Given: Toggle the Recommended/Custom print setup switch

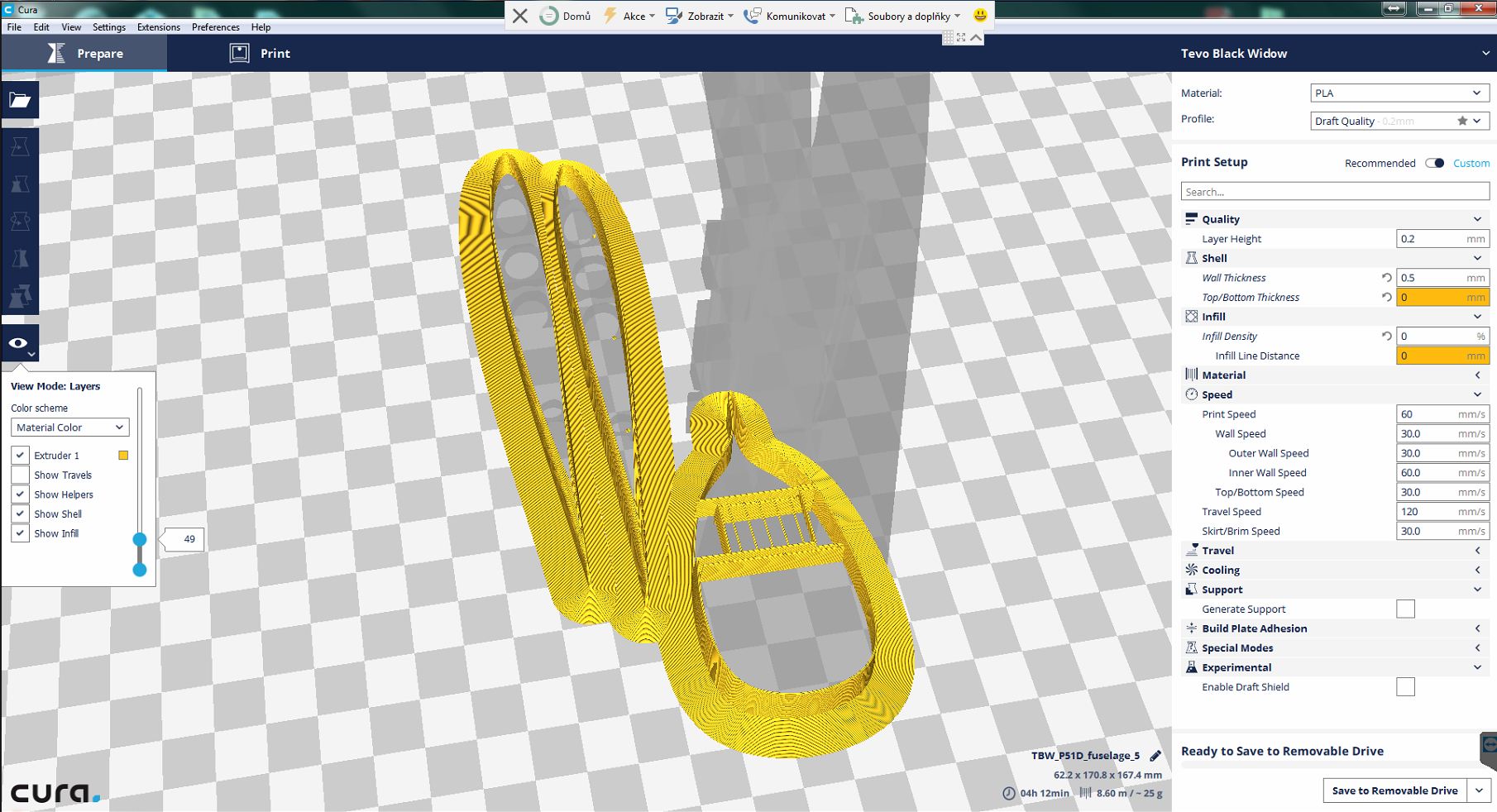Looking at the screenshot, I should coord(1435,163).
